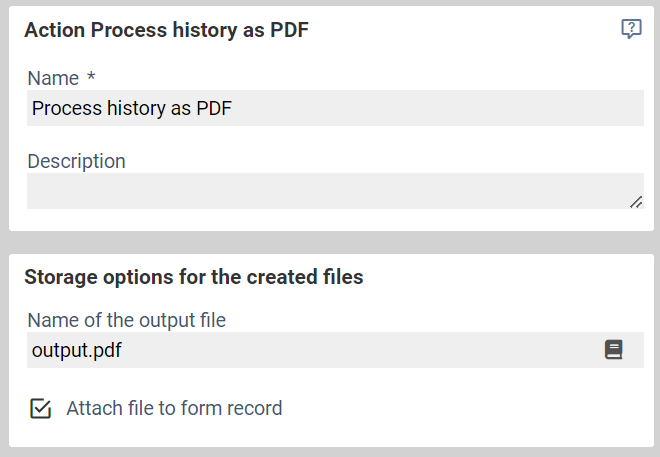
Task: Click the "Action Process history as PDF" heading
Action: pyautogui.click(x=166, y=30)
